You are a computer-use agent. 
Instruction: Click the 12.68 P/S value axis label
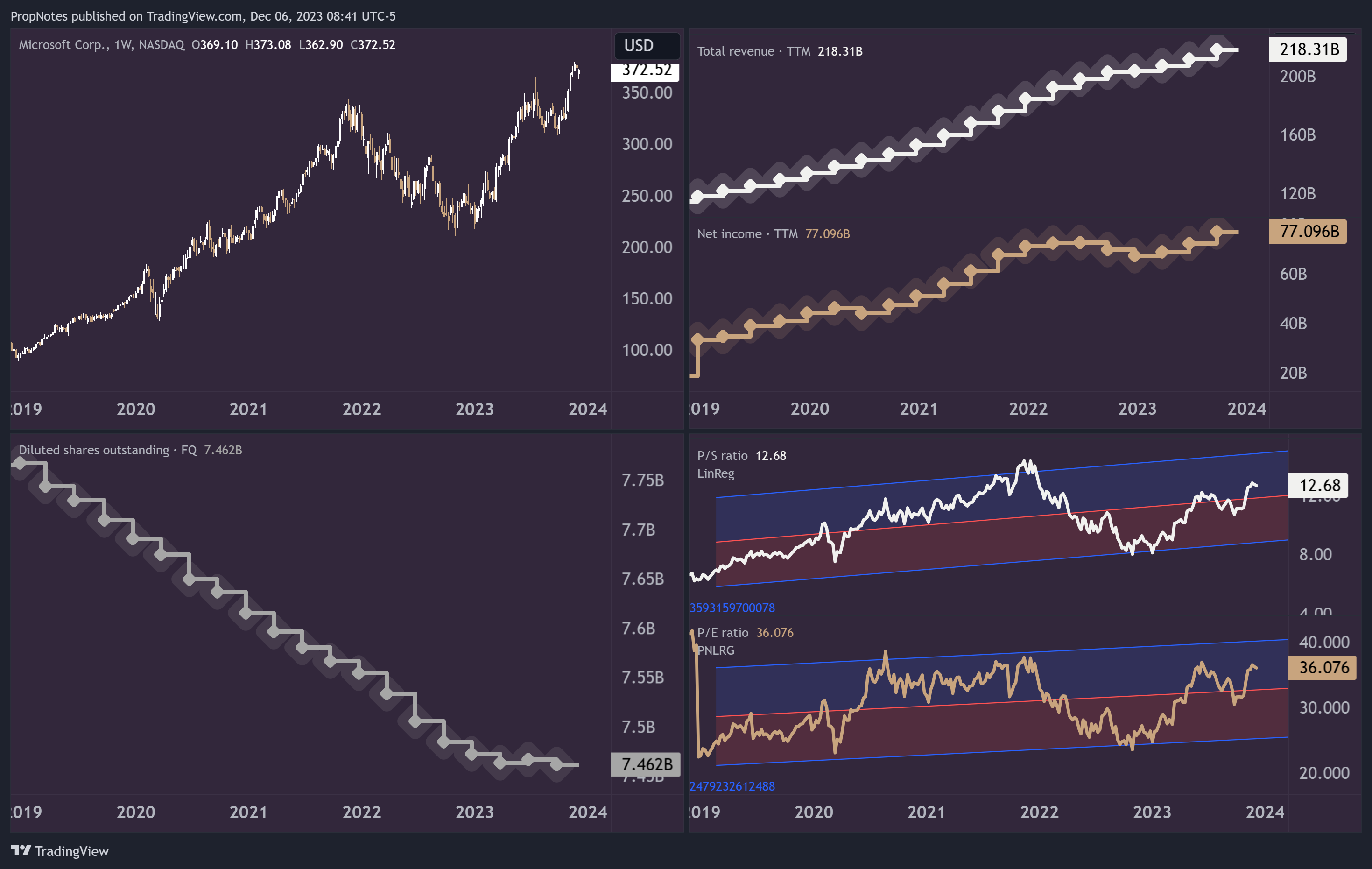[1318, 486]
